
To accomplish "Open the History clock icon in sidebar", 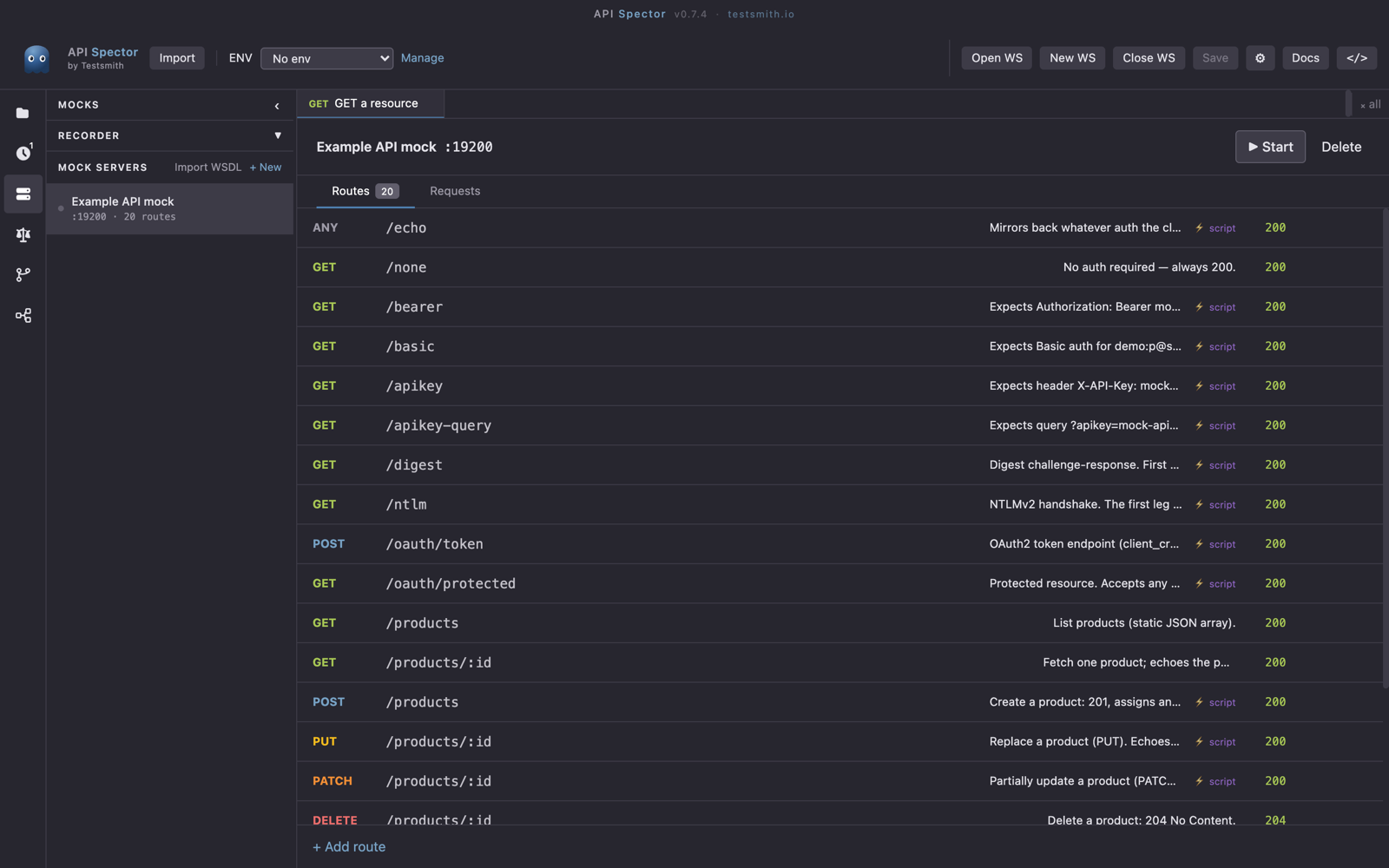I will click(x=23, y=153).
